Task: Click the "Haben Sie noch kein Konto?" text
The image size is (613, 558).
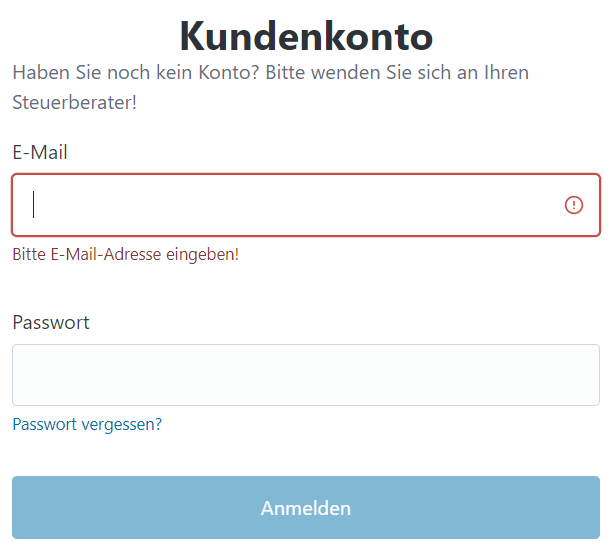Action: click(136, 72)
